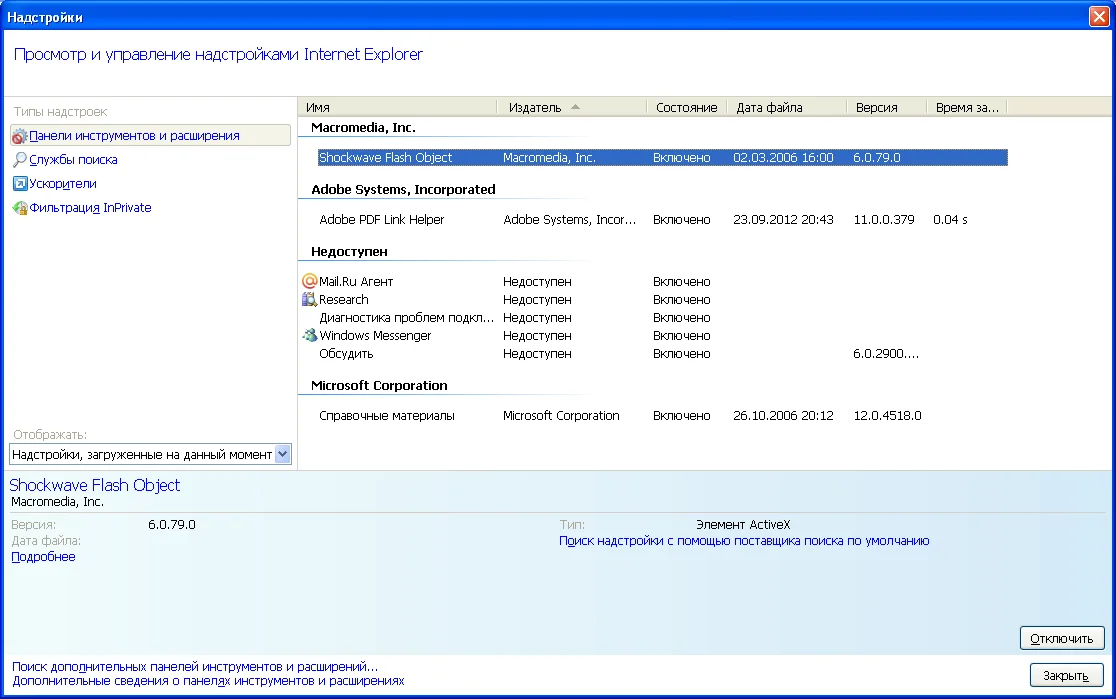Click the search providers magnifier icon
The image size is (1116, 699).
click(x=20, y=160)
